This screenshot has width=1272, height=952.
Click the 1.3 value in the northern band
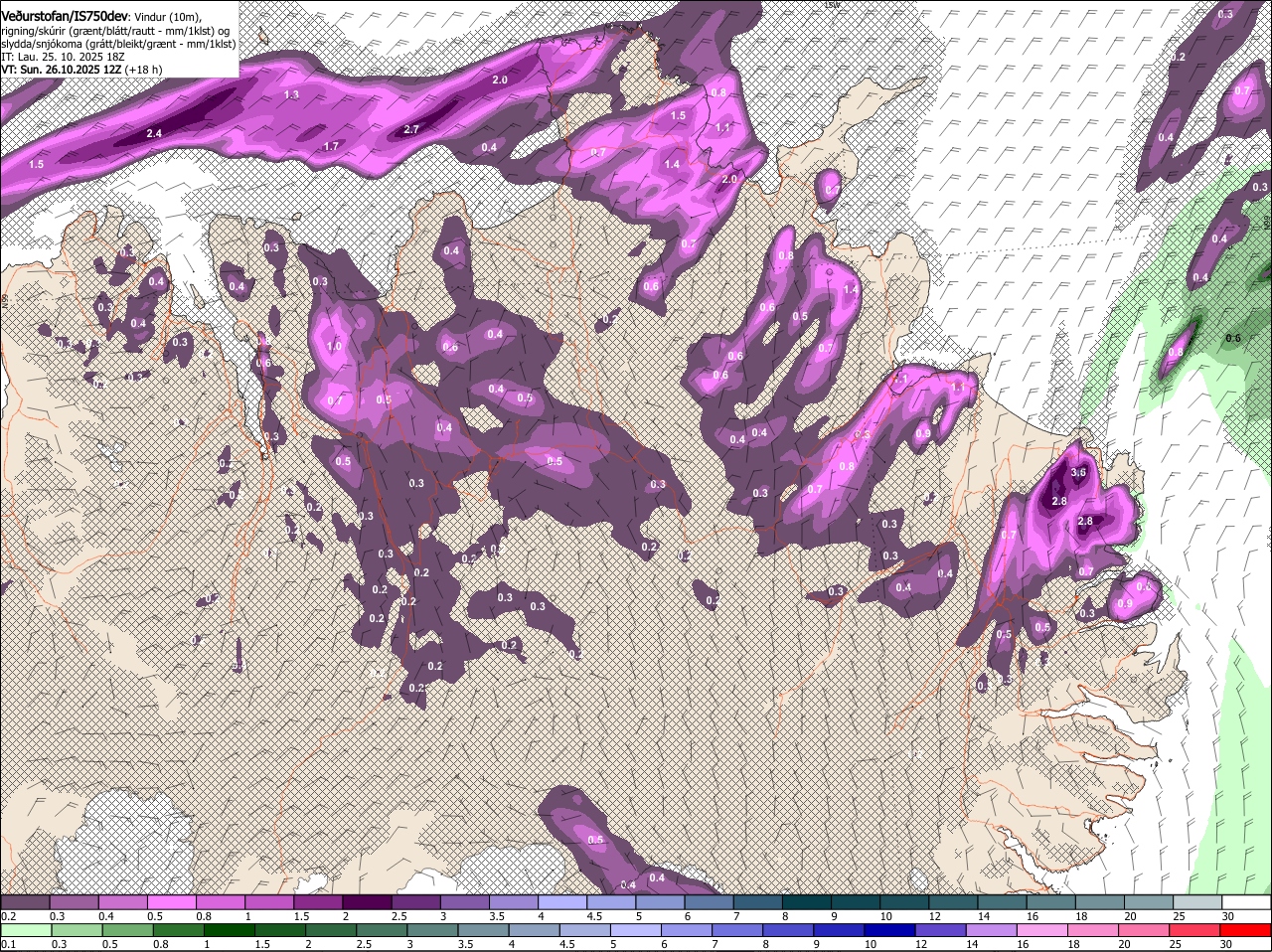[291, 94]
